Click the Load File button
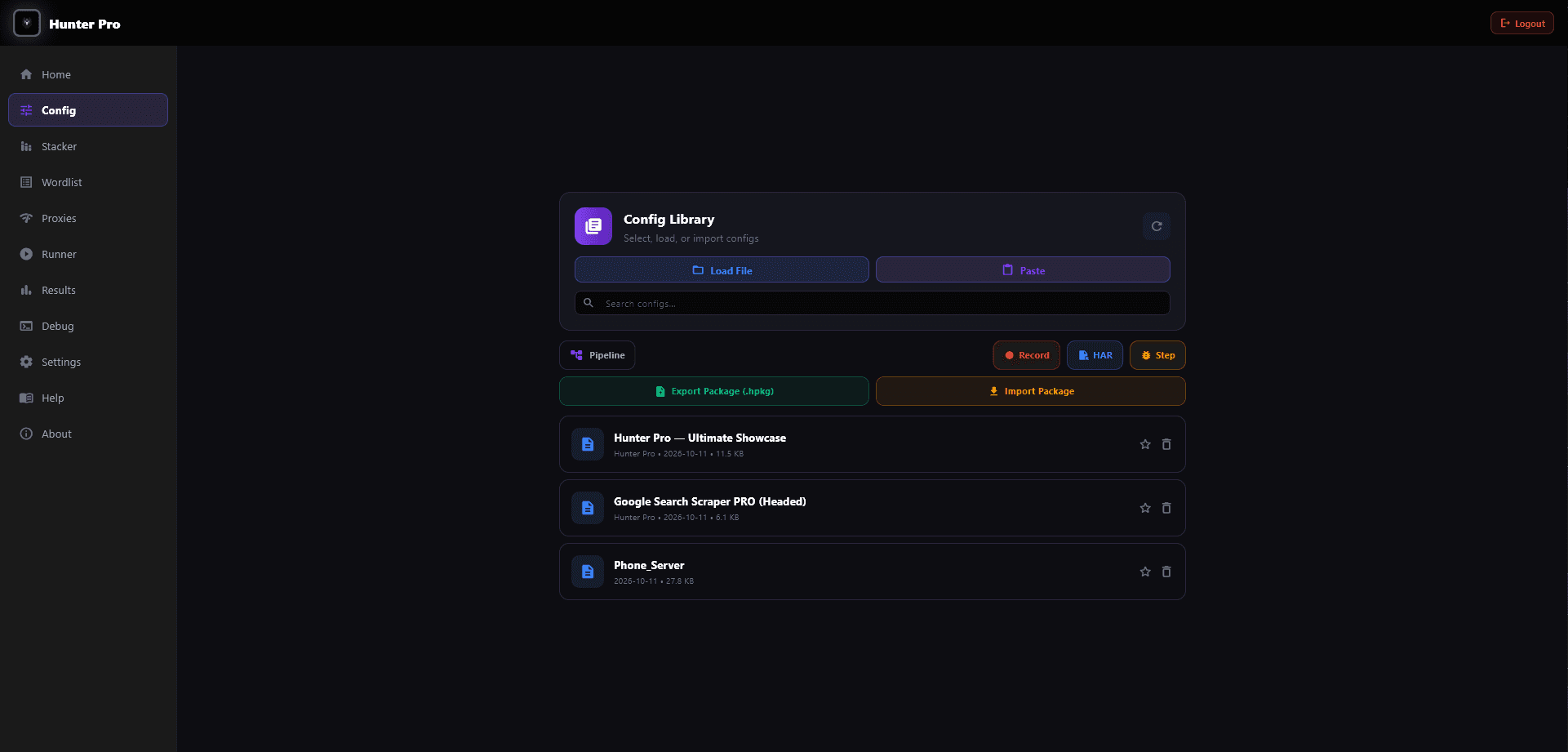Screen dimensions: 1568x752 tap(722, 270)
